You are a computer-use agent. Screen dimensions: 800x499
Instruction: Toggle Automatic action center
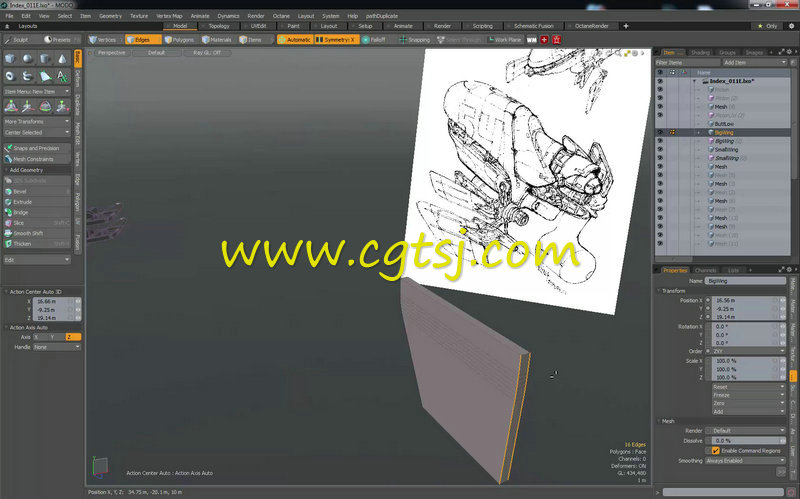295,39
